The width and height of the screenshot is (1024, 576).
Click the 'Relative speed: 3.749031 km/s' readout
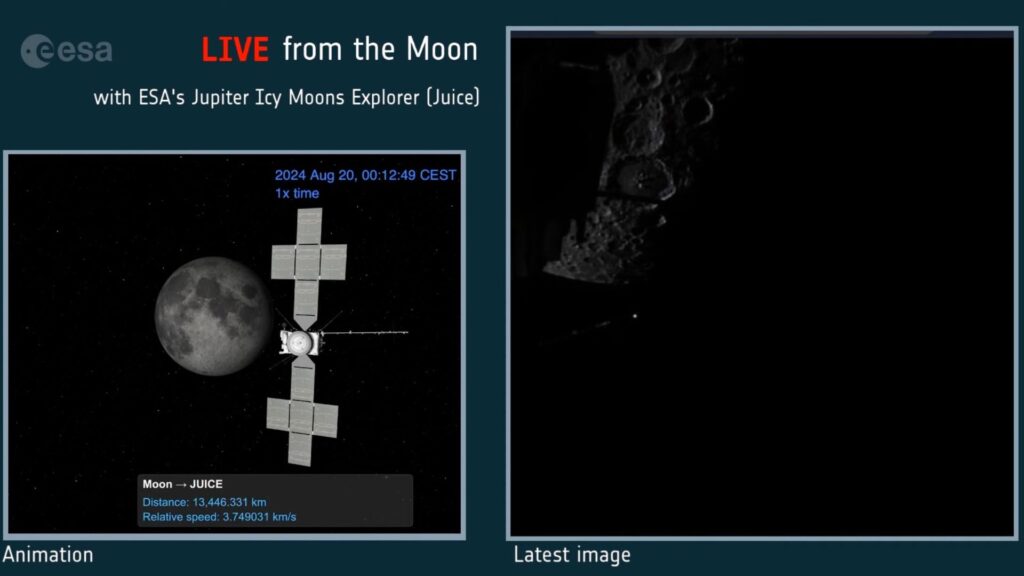click(x=219, y=517)
